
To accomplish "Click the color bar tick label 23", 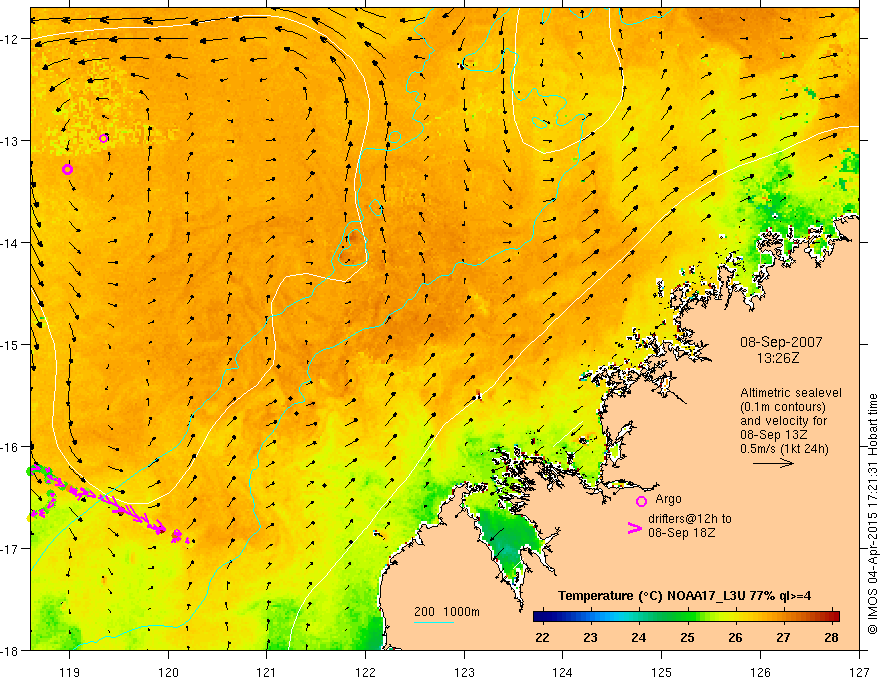I will point(590,637).
